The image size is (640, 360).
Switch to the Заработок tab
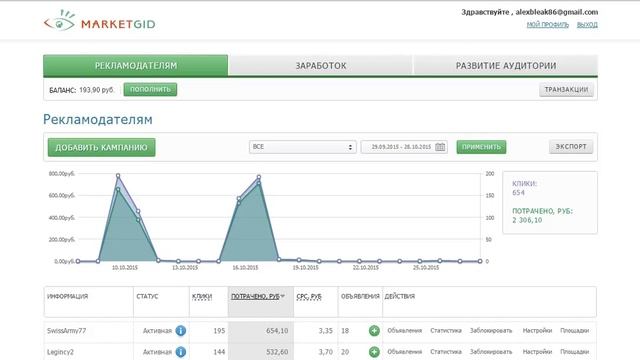point(321,65)
